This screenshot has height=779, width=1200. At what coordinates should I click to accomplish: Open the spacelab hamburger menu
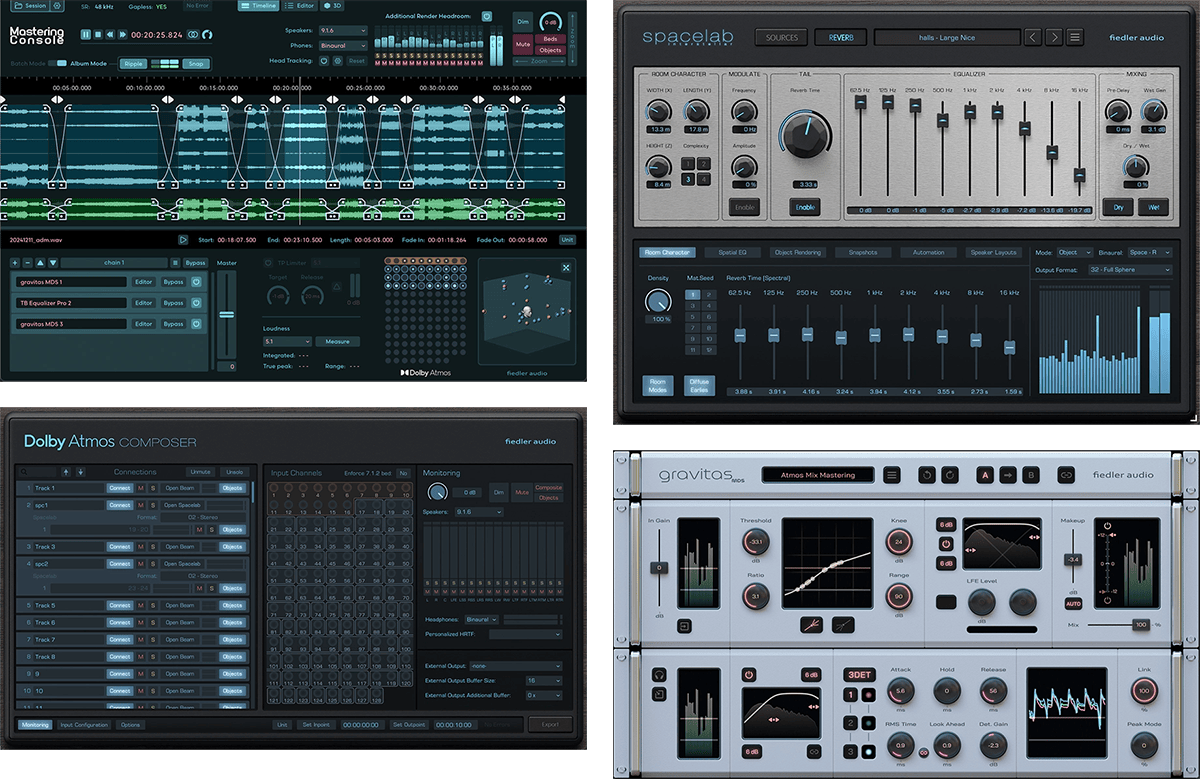(1075, 38)
